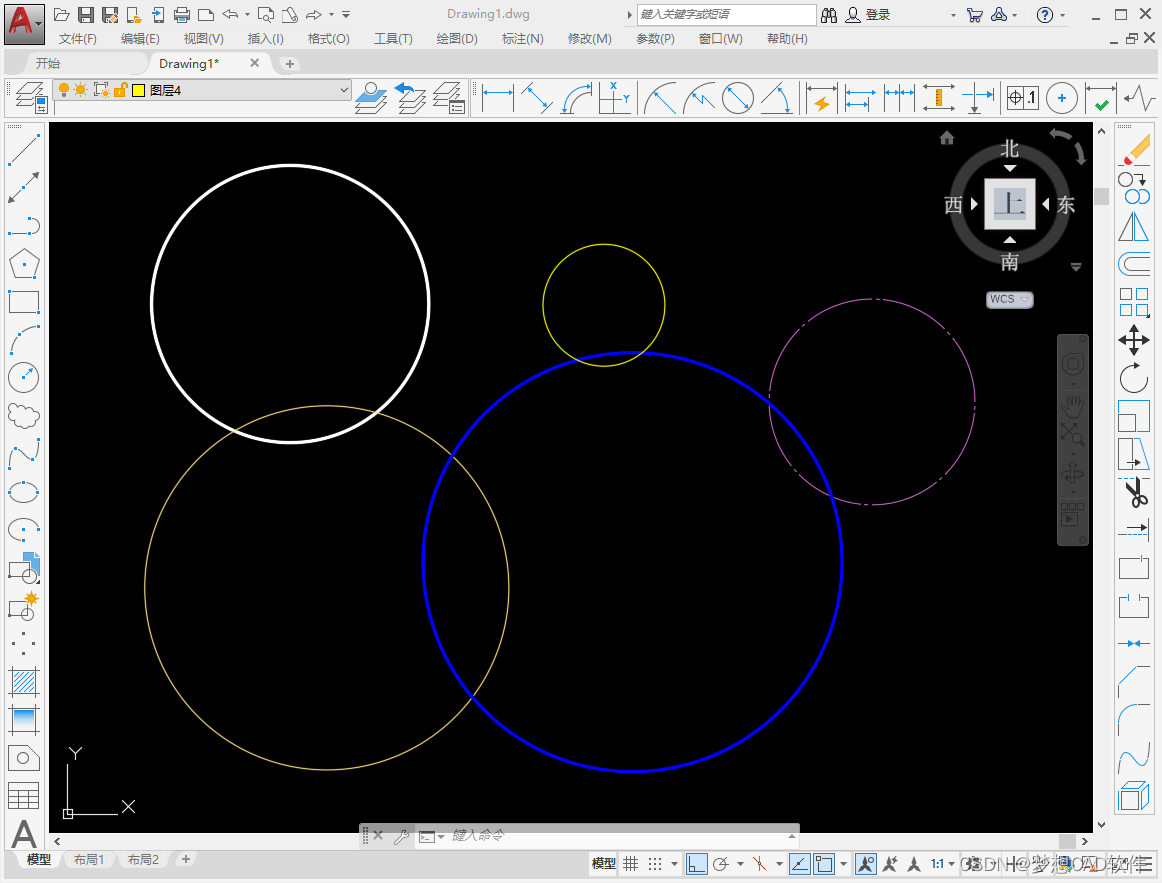Click the new drawing tab plus button

click(x=290, y=64)
